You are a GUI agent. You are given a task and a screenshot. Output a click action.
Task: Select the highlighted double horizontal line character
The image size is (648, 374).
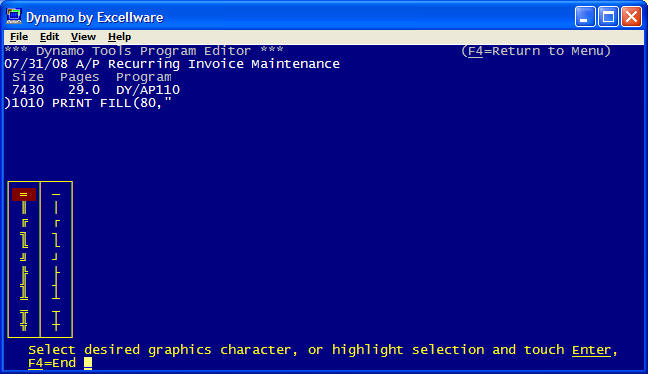(24, 194)
